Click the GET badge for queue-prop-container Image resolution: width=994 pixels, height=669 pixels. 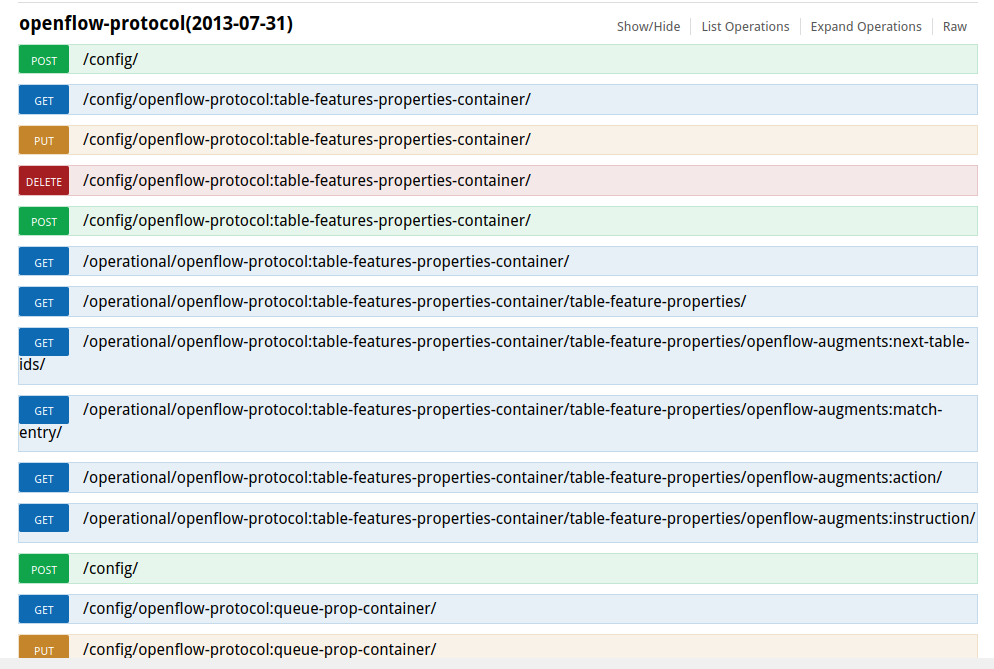click(x=44, y=609)
